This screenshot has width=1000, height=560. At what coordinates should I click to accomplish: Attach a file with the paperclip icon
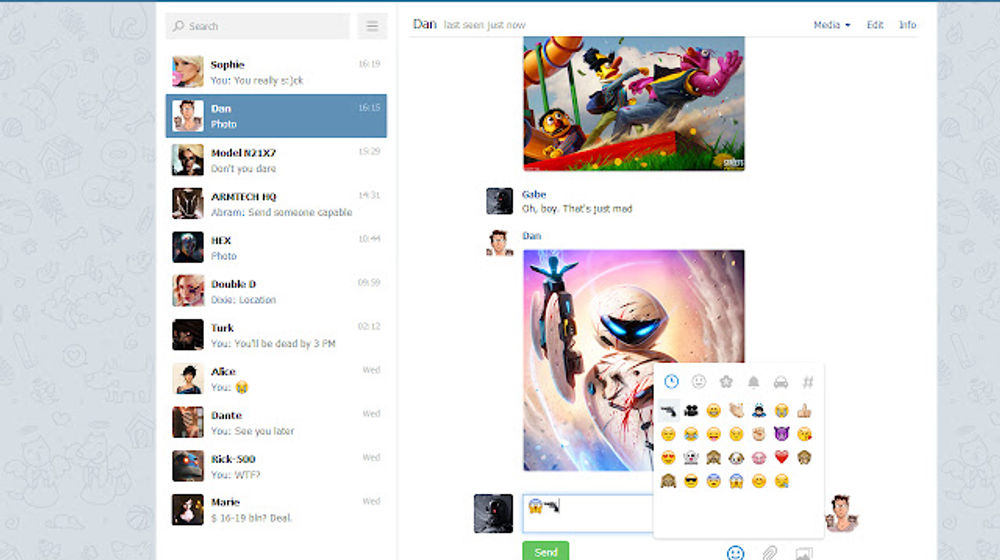click(x=770, y=552)
